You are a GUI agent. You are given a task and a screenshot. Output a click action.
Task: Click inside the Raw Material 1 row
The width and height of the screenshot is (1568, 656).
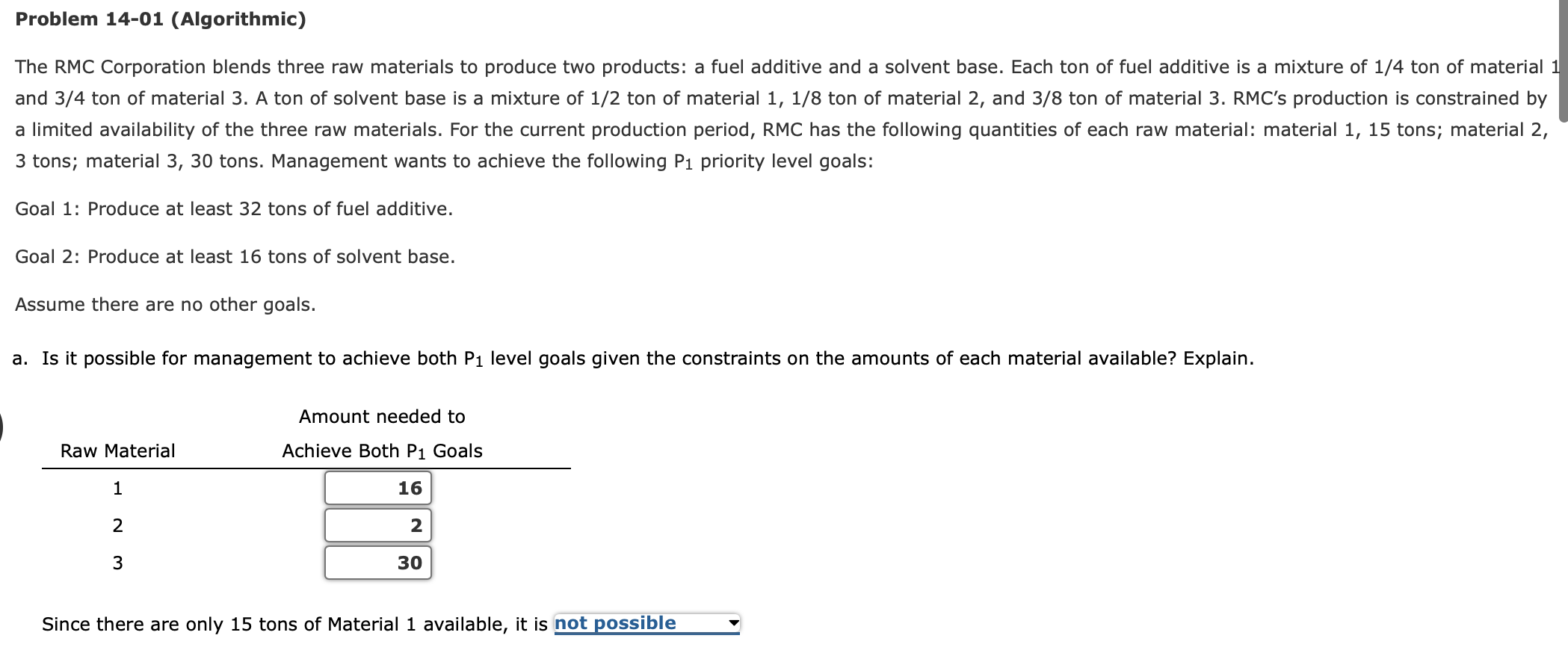pyautogui.click(x=117, y=486)
